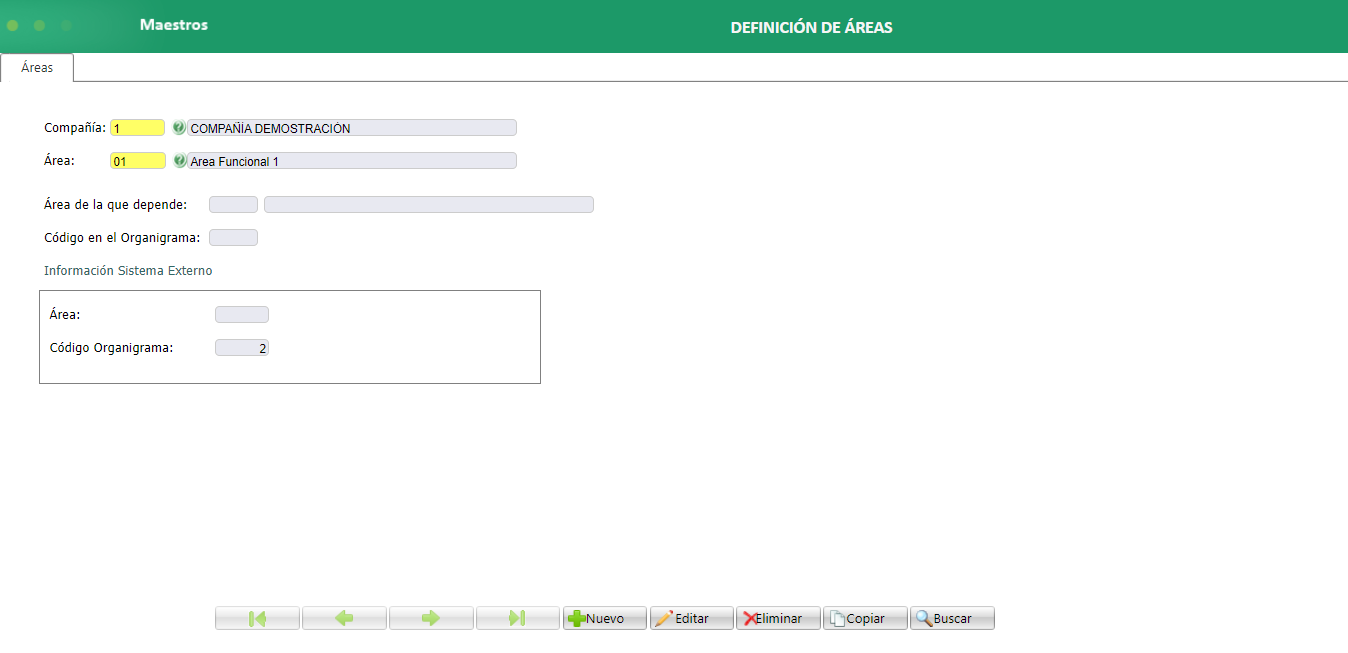Copy the record with Copiar
The image size is (1348, 653).
click(x=866, y=618)
